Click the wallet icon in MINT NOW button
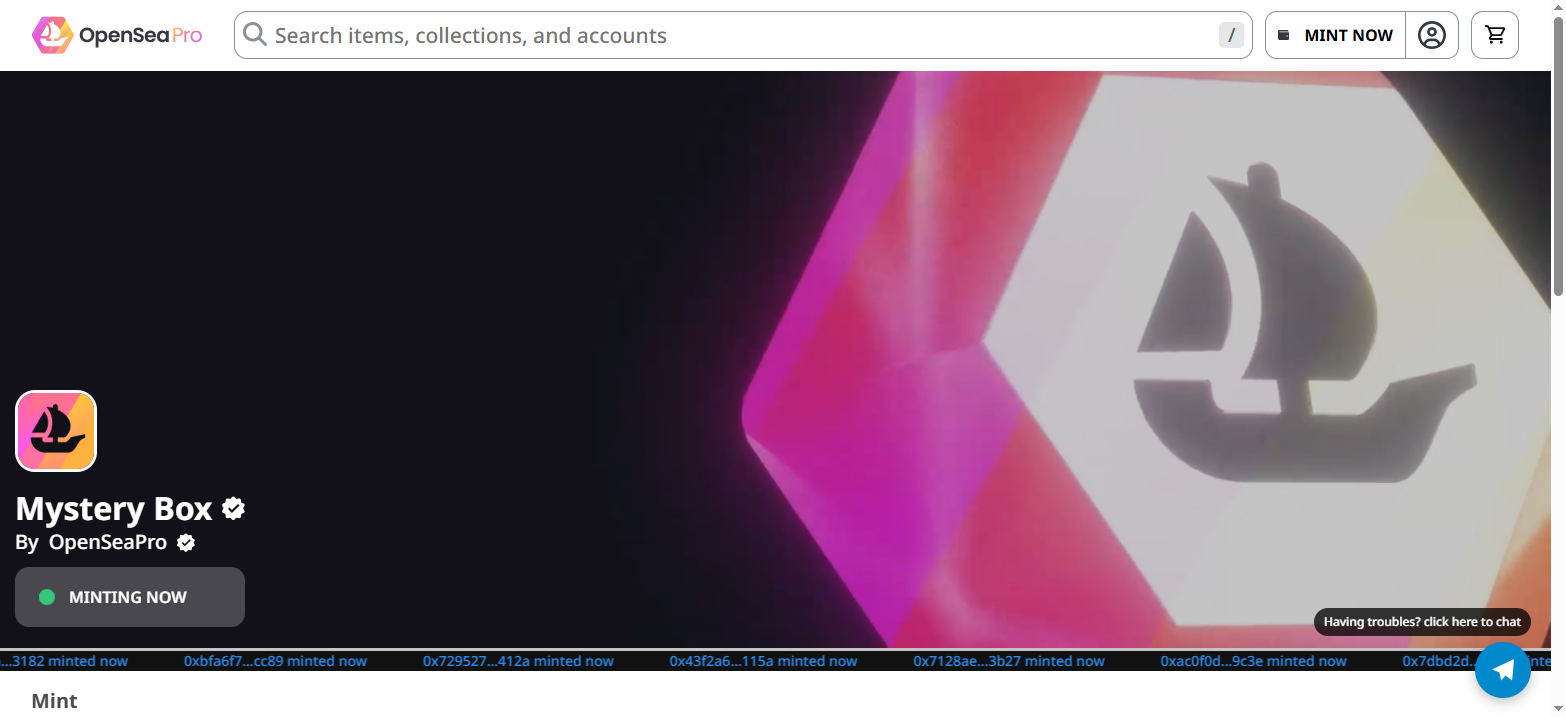This screenshot has height=717, width=1566. [1284, 35]
